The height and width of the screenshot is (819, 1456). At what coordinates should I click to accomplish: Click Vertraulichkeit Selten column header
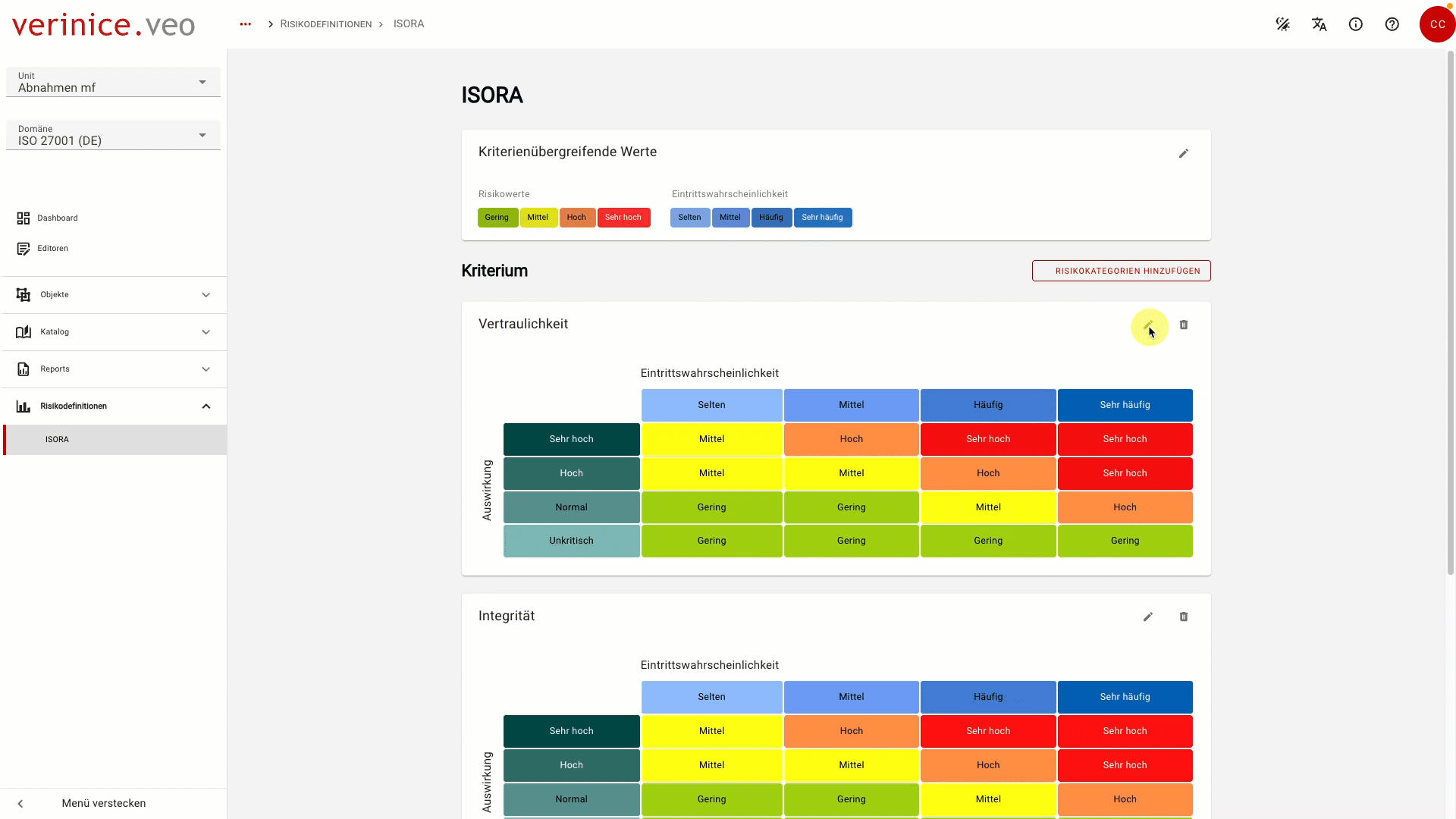pos(712,405)
